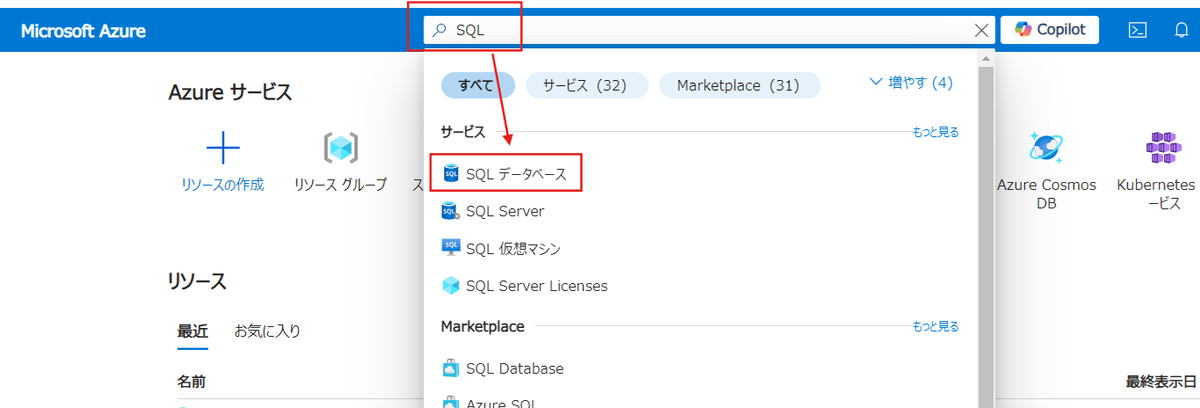The height and width of the screenshot is (408, 1200).
Task: Click the Azure サービス heading
Action: click(230, 93)
